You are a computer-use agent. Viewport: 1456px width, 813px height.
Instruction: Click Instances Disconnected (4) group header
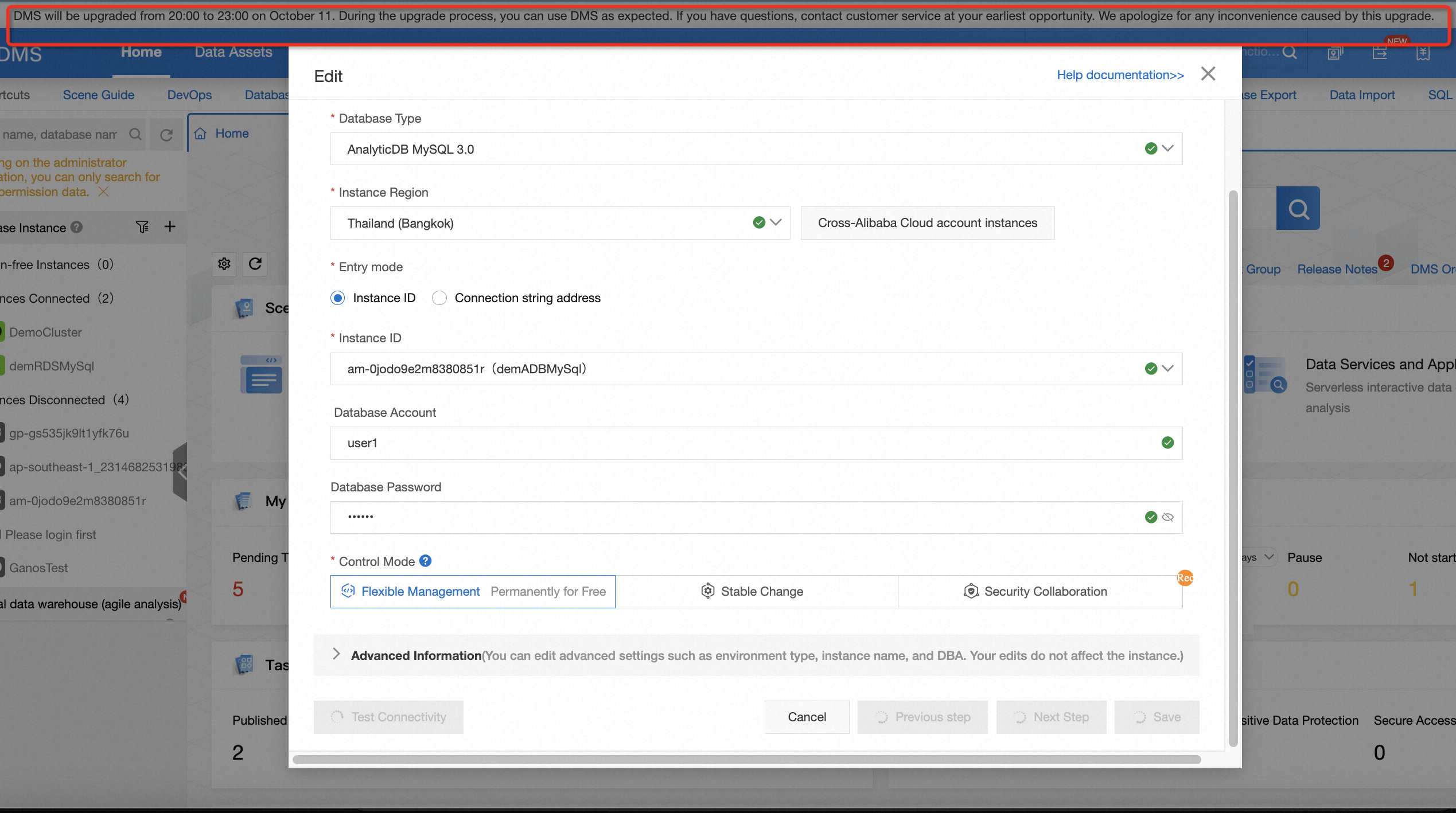click(64, 400)
